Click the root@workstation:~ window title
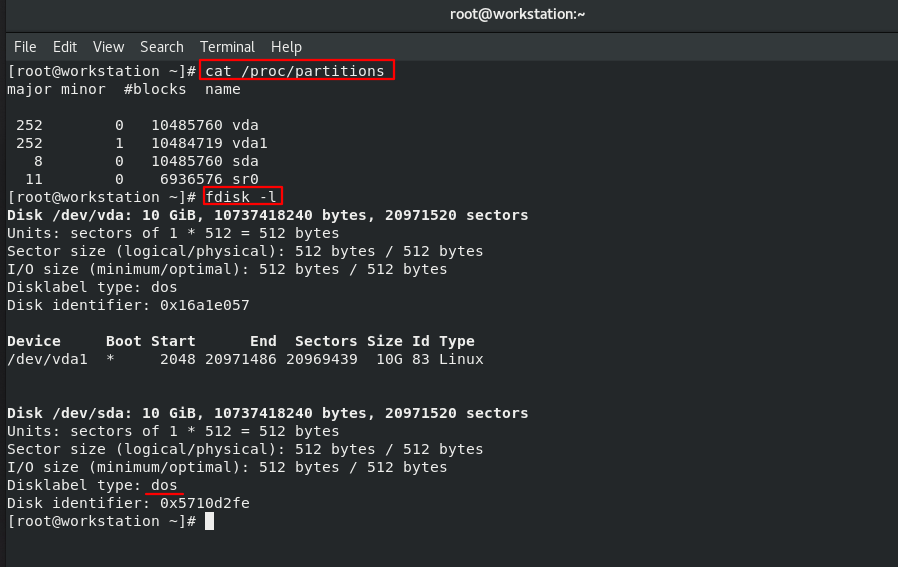898x567 pixels. tap(517, 14)
